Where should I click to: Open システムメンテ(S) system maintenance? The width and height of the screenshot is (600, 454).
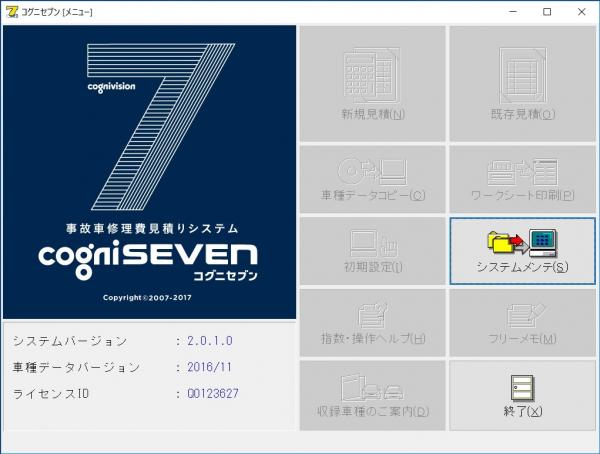click(523, 251)
